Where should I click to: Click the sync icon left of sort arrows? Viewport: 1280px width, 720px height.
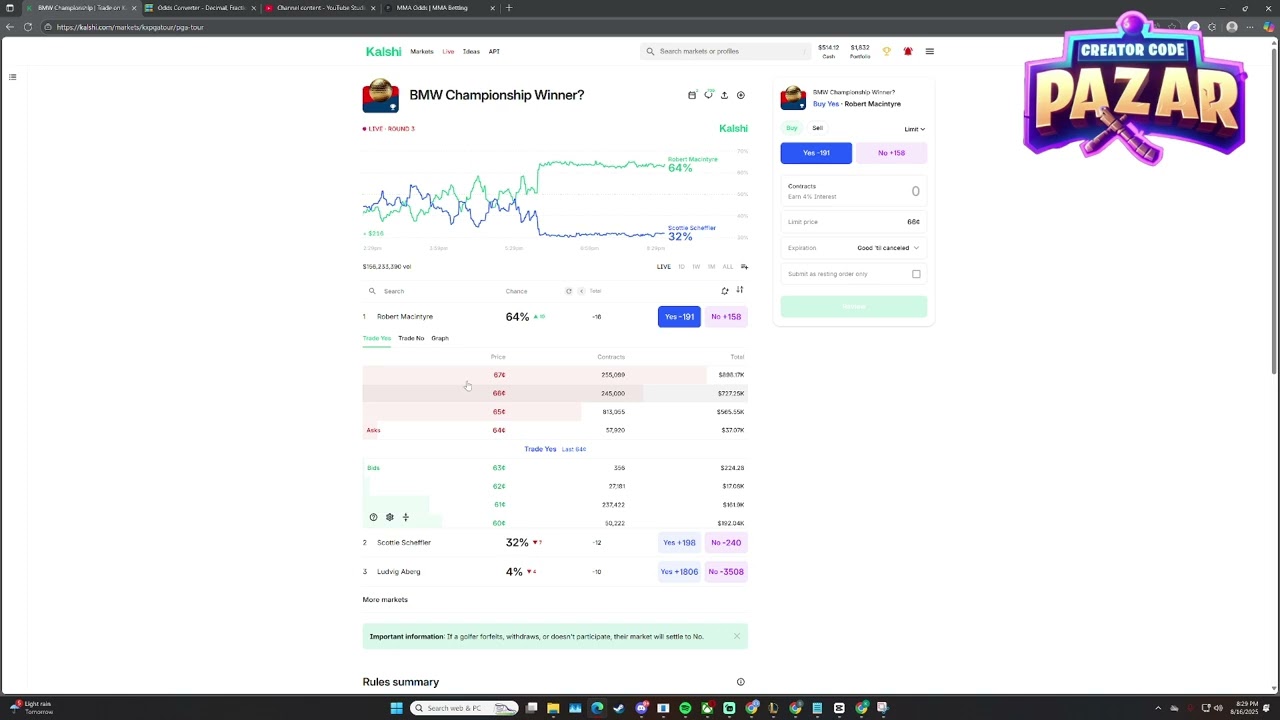725,291
